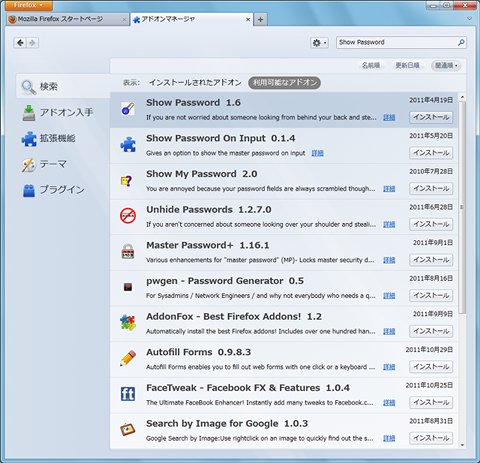Screen dimensions: 480x463
Task: Click the Show Password addon icon
Action: (128, 109)
